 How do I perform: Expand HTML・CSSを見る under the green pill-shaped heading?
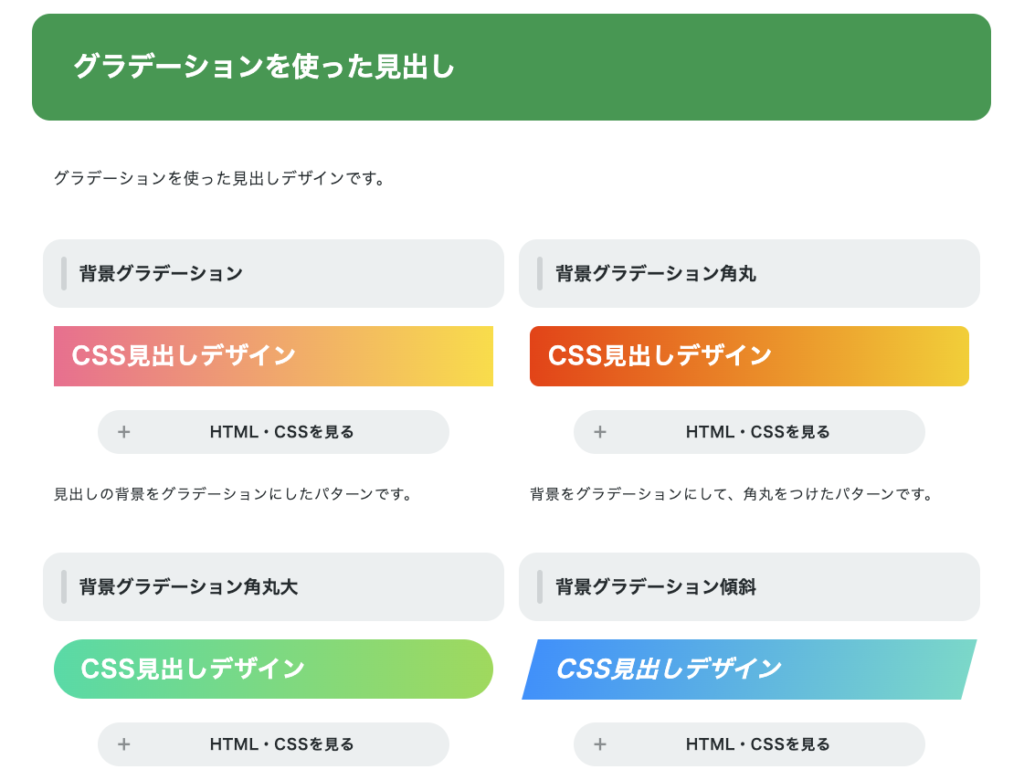(273, 744)
